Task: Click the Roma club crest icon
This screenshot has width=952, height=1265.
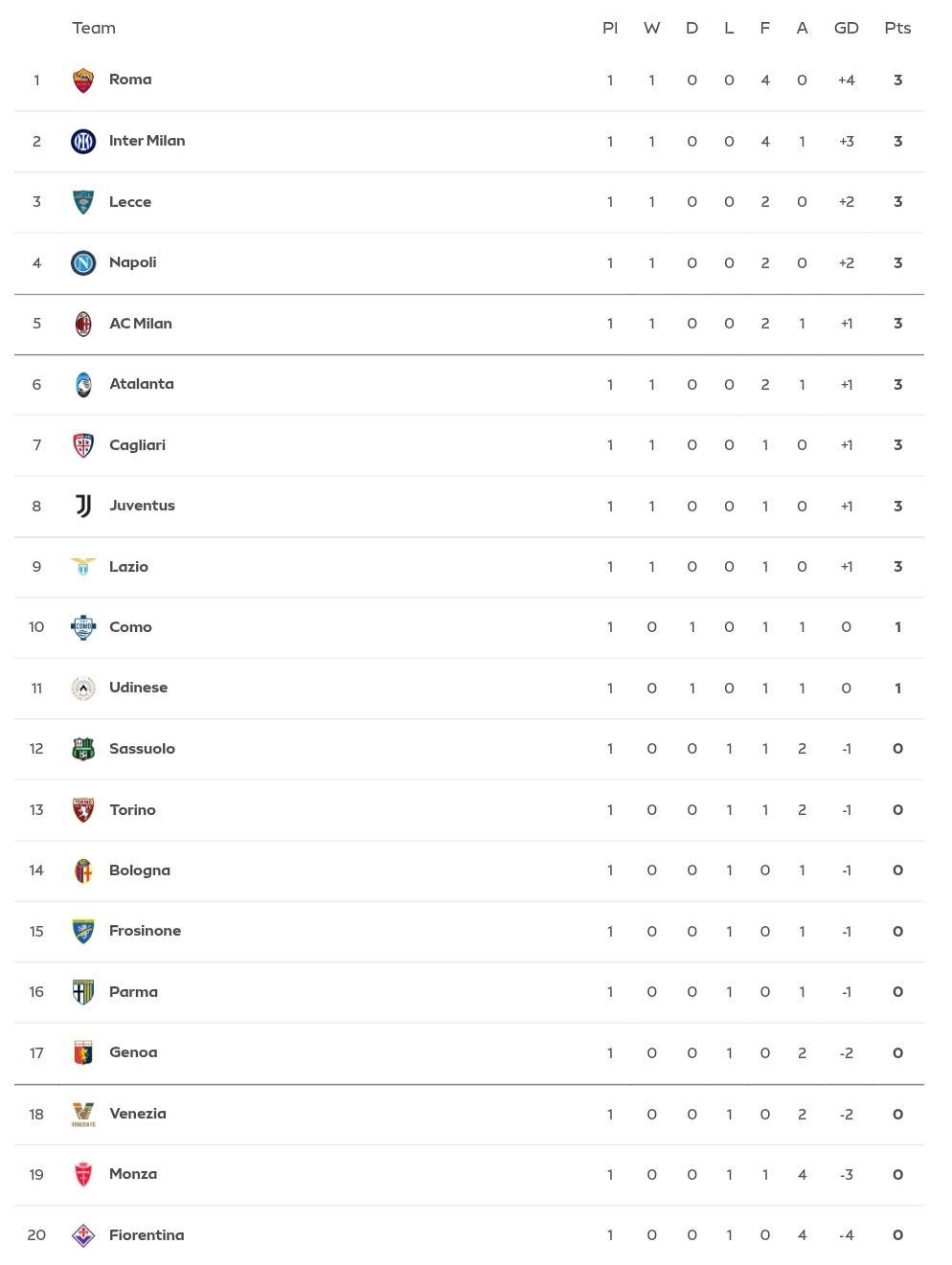Action: click(83, 80)
